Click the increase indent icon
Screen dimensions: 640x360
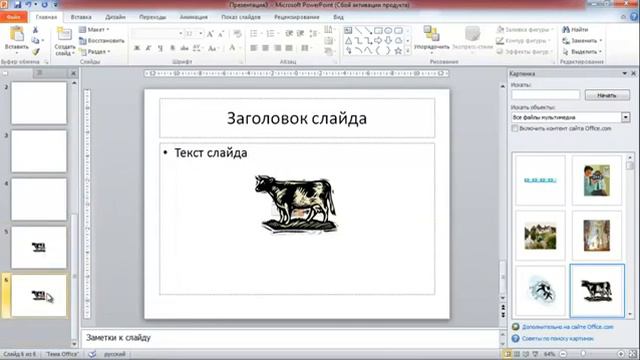click(300, 33)
